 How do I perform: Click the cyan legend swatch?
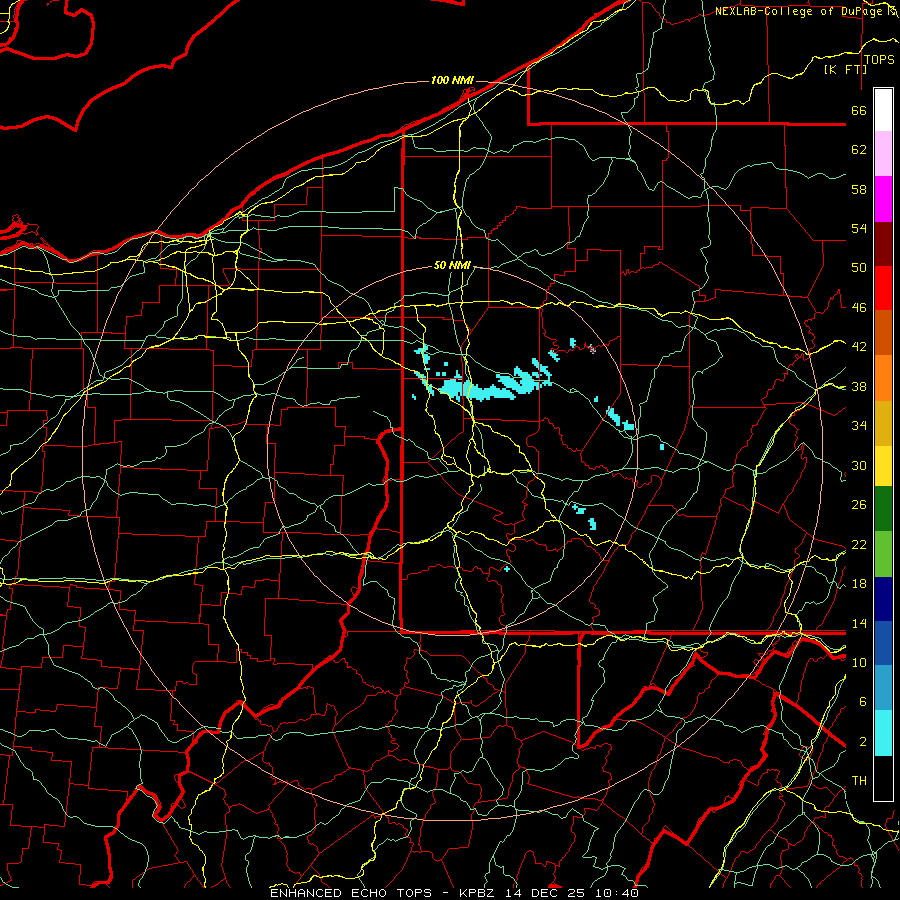click(883, 733)
